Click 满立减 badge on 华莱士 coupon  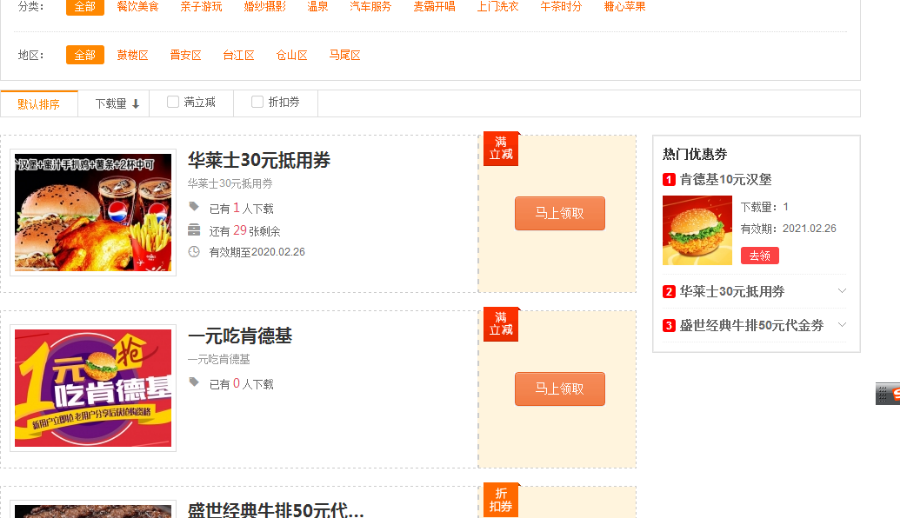tap(501, 149)
